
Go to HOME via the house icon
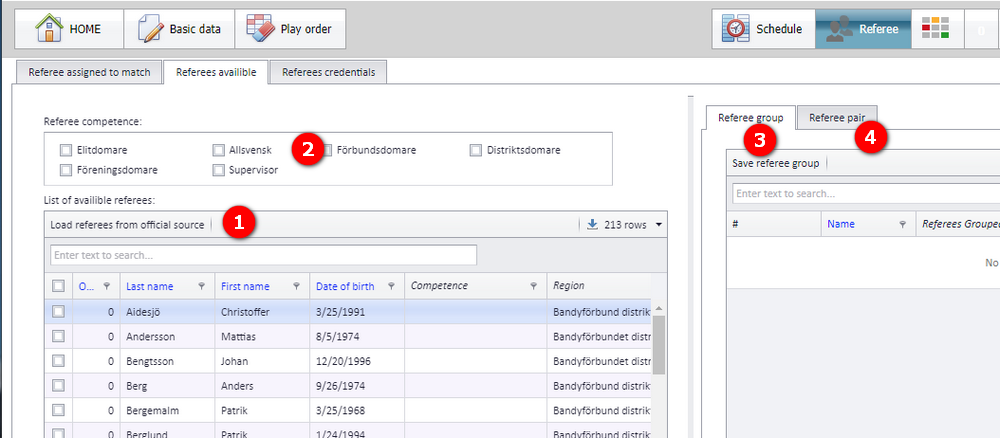49,29
